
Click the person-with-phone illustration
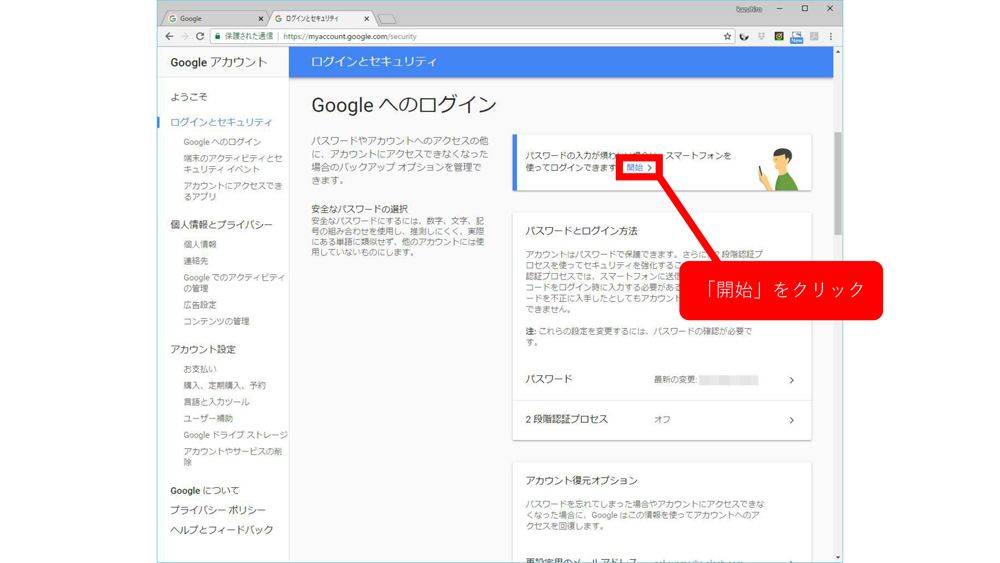coord(779,169)
